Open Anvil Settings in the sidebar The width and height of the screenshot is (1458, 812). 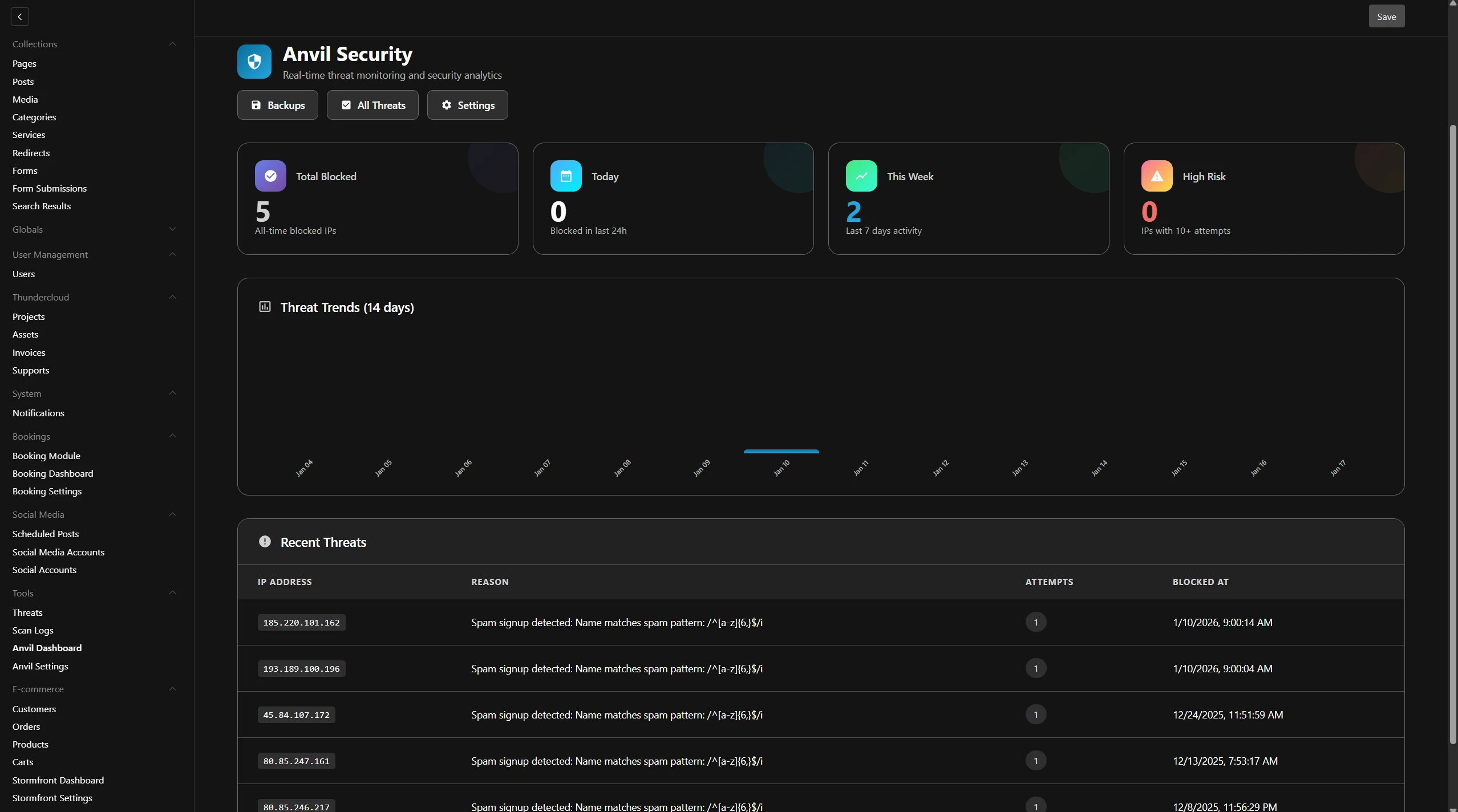[x=40, y=666]
